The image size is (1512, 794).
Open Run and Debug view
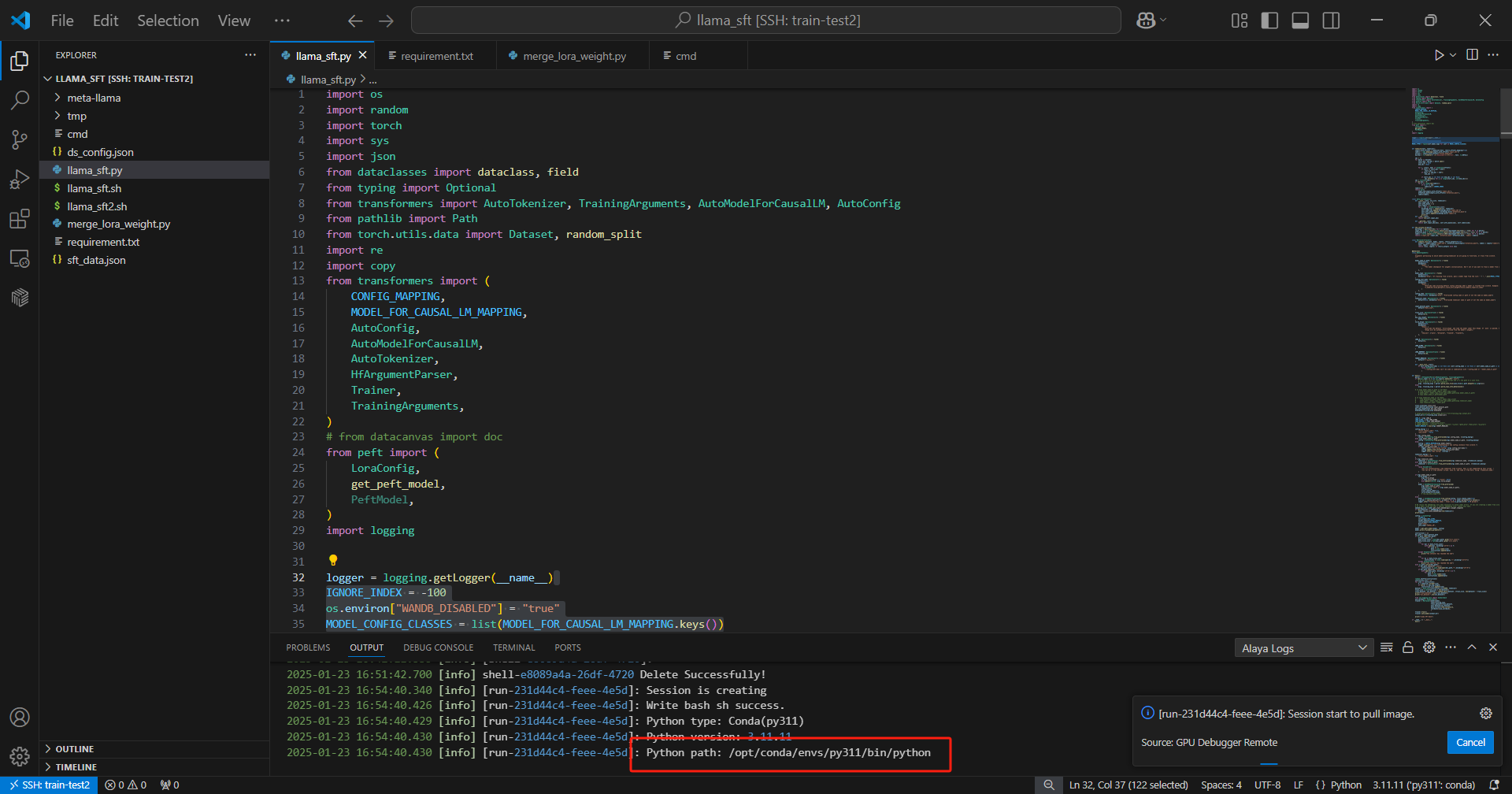20,180
